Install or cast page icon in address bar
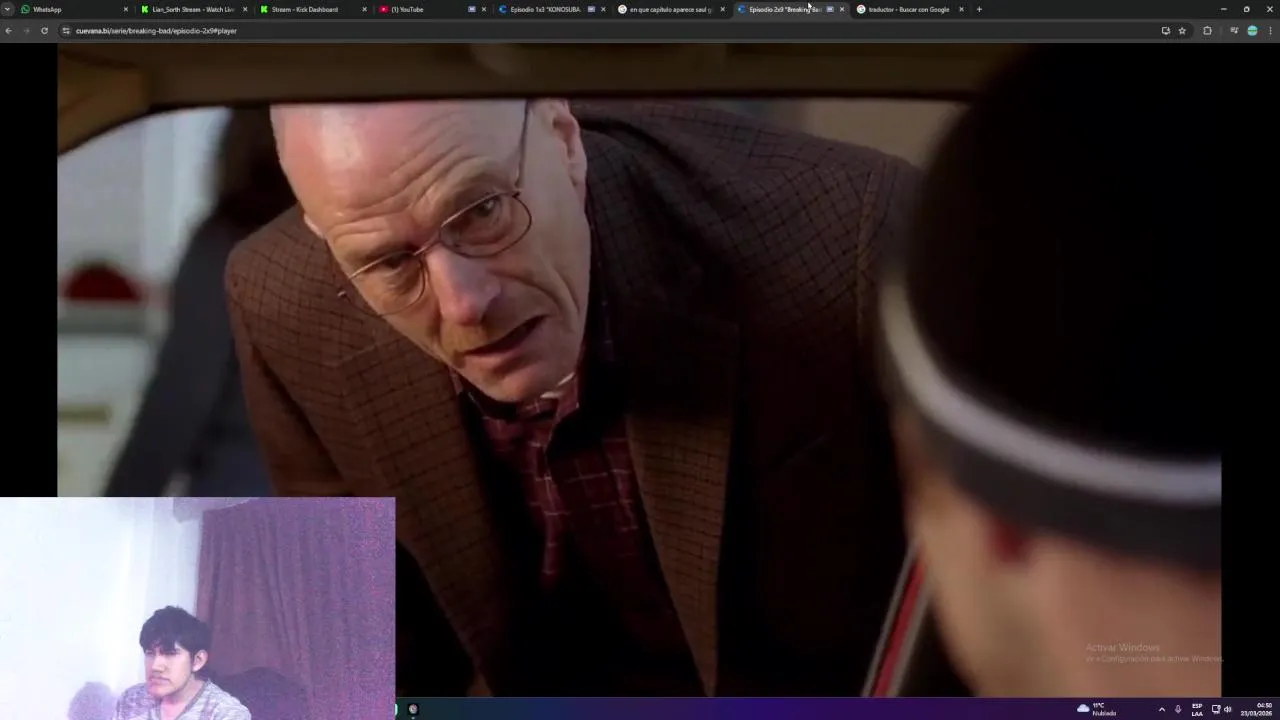Screen dimensions: 1280x720 coord(1165,31)
